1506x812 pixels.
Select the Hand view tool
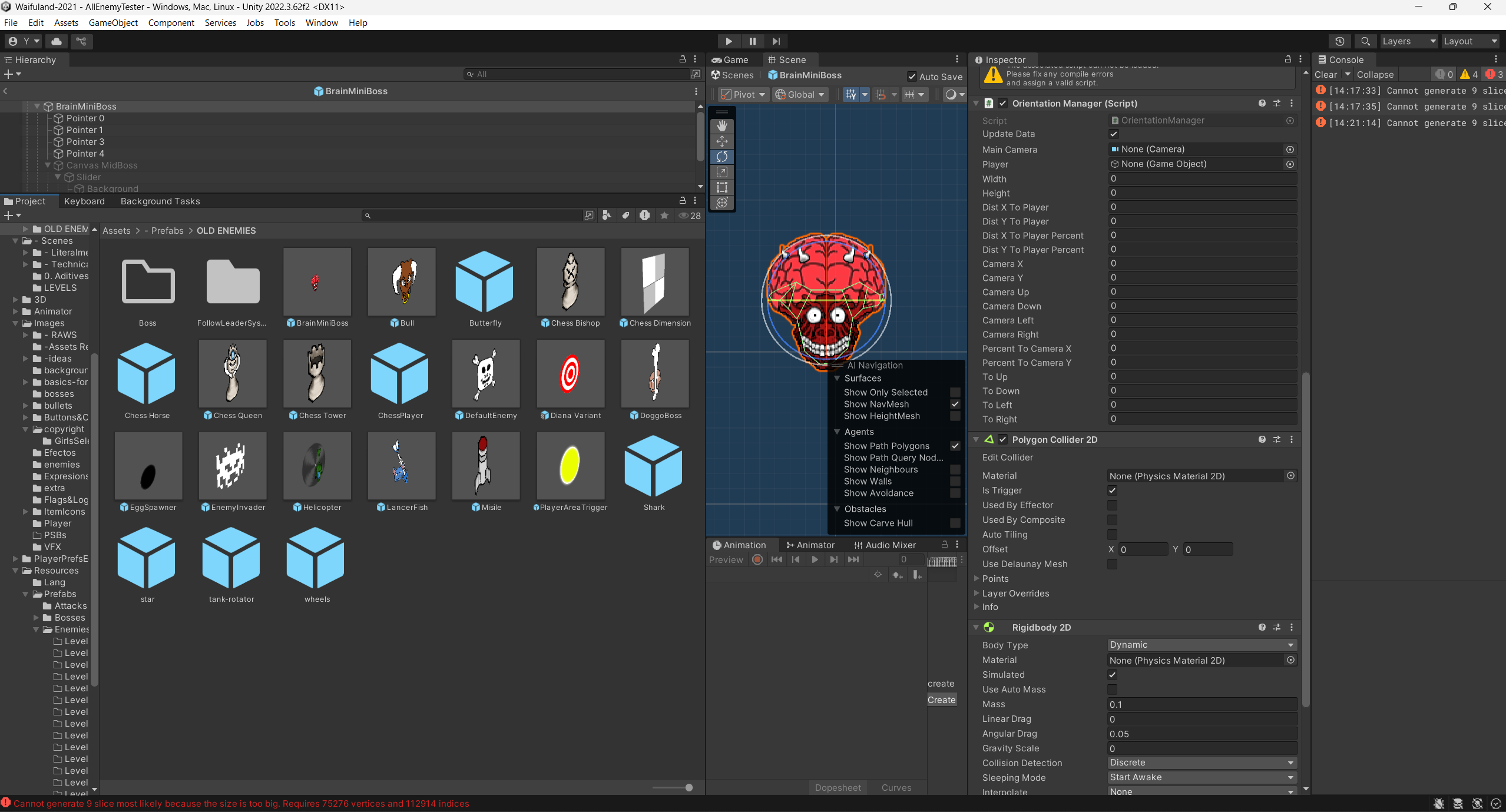click(x=722, y=126)
